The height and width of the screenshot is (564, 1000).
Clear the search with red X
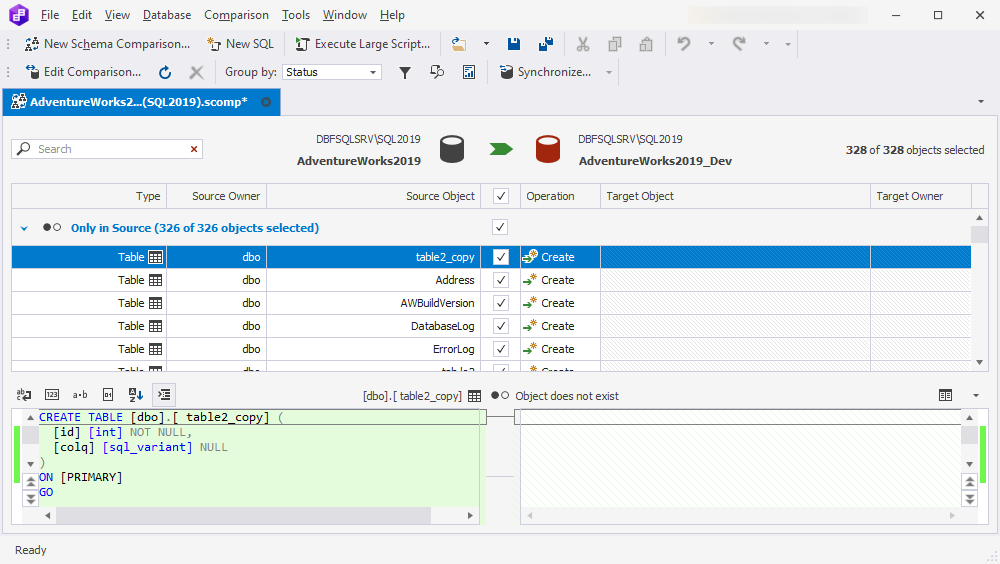pyautogui.click(x=194, y=149)
